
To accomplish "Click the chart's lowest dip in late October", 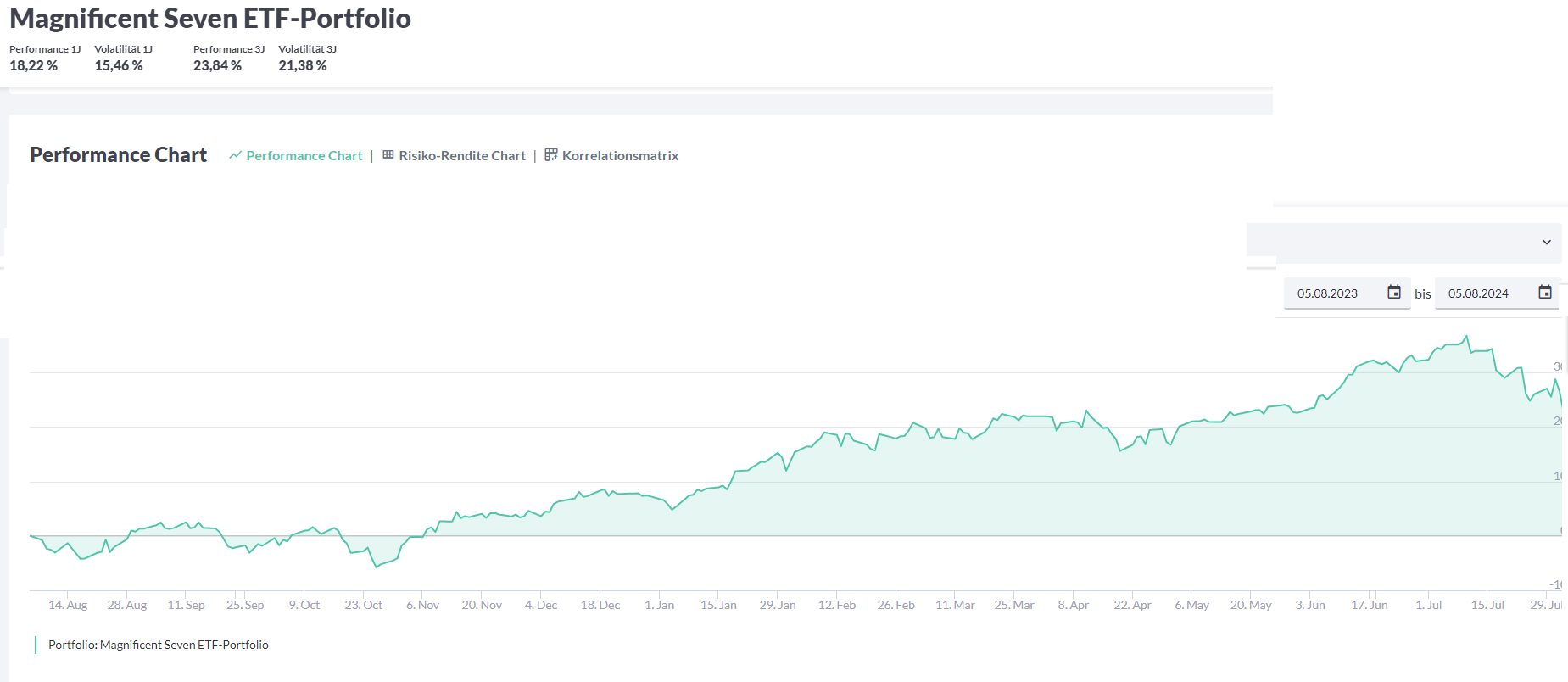I will tap(376, 567).
